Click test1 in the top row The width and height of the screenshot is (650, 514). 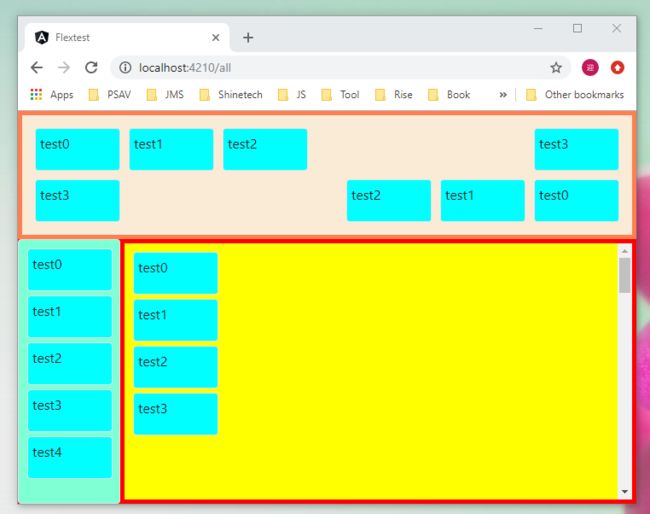pyautogui.click(x=171, y=149)
